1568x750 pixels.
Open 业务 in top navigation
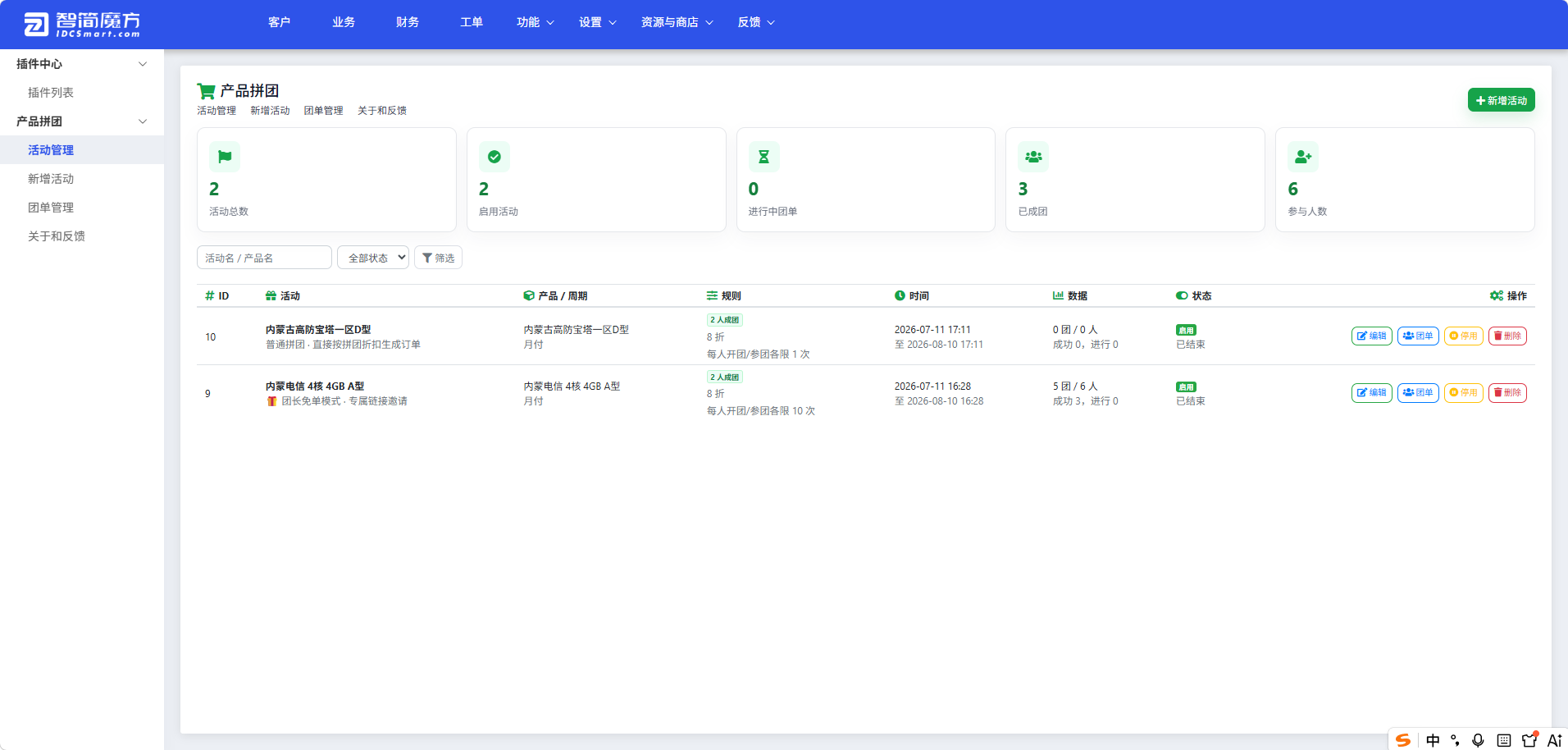(x=344, y=22)
